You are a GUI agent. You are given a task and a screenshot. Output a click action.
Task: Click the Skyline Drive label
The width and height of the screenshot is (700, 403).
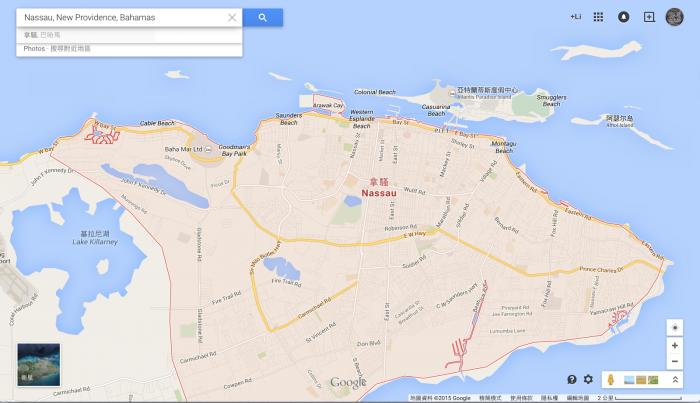point(177,162)
